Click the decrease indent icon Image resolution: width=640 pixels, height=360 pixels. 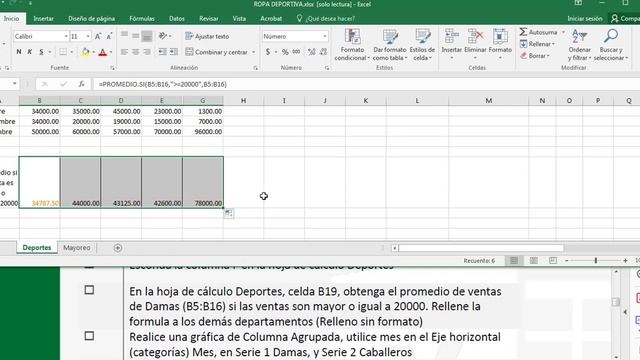point(162,52)
